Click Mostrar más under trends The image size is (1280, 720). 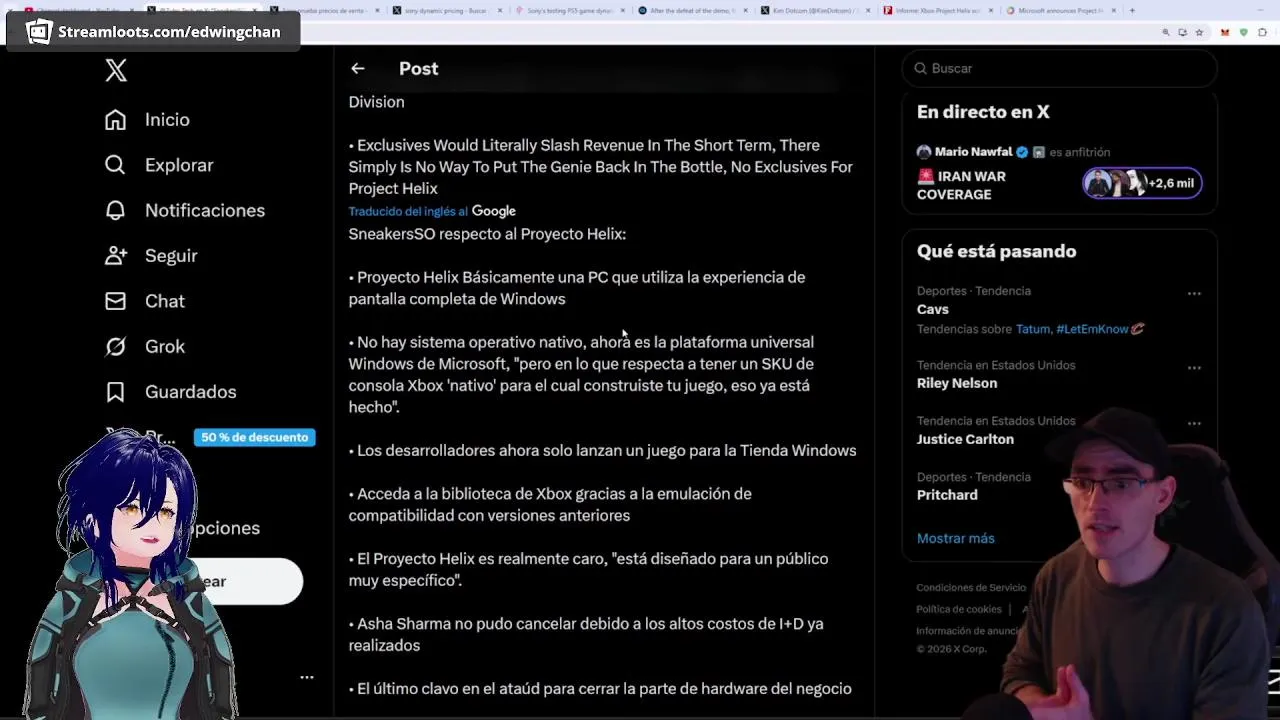pos(955,538)
